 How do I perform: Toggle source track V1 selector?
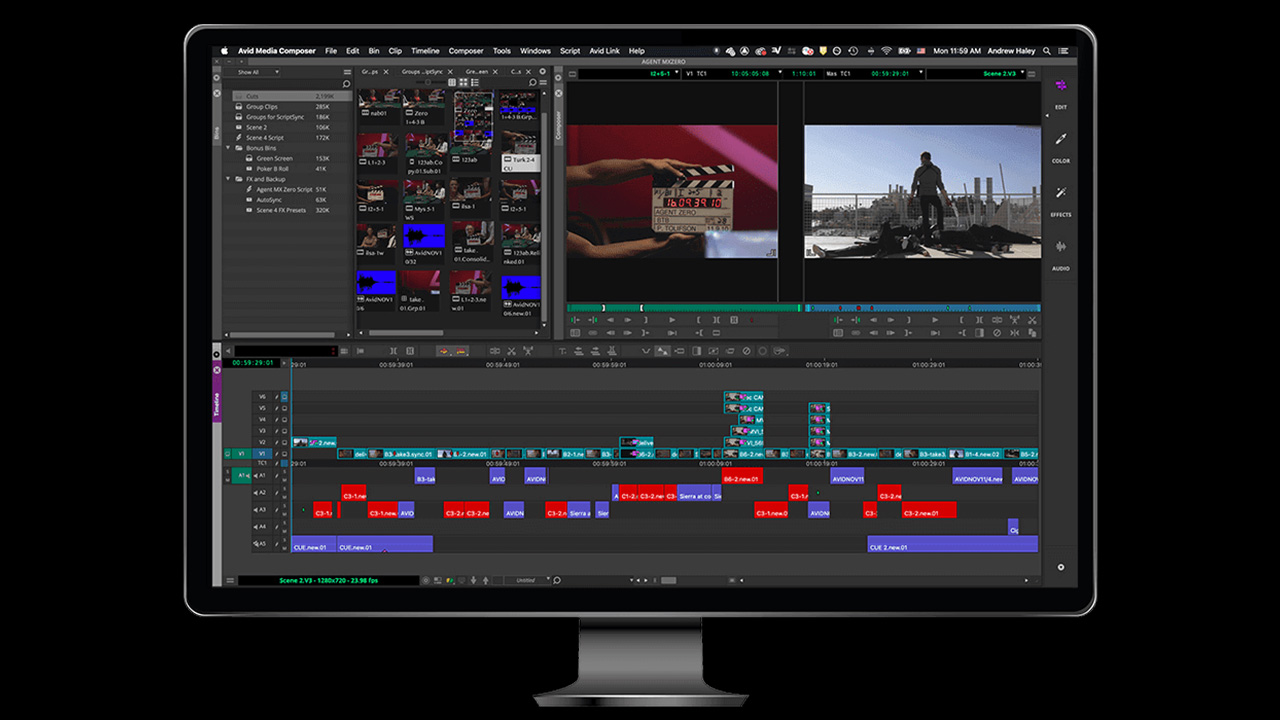[240, 453]
